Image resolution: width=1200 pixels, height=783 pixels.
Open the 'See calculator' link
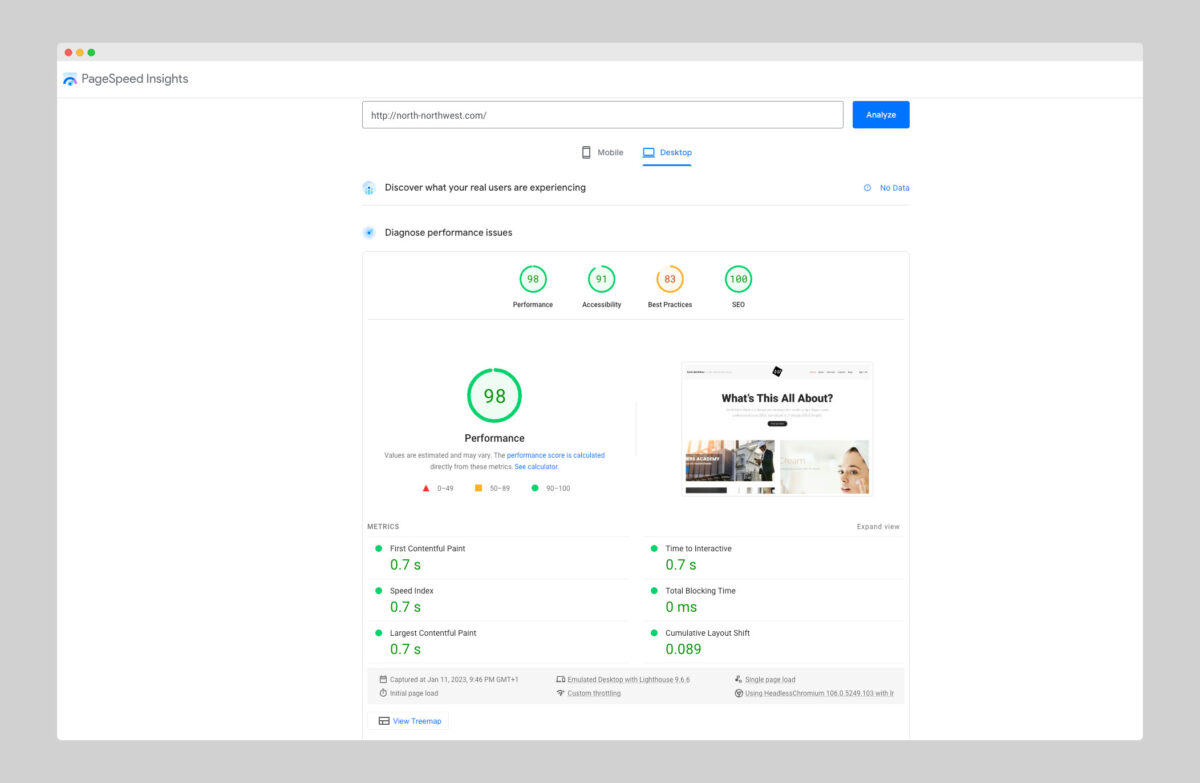click(536, 467)
